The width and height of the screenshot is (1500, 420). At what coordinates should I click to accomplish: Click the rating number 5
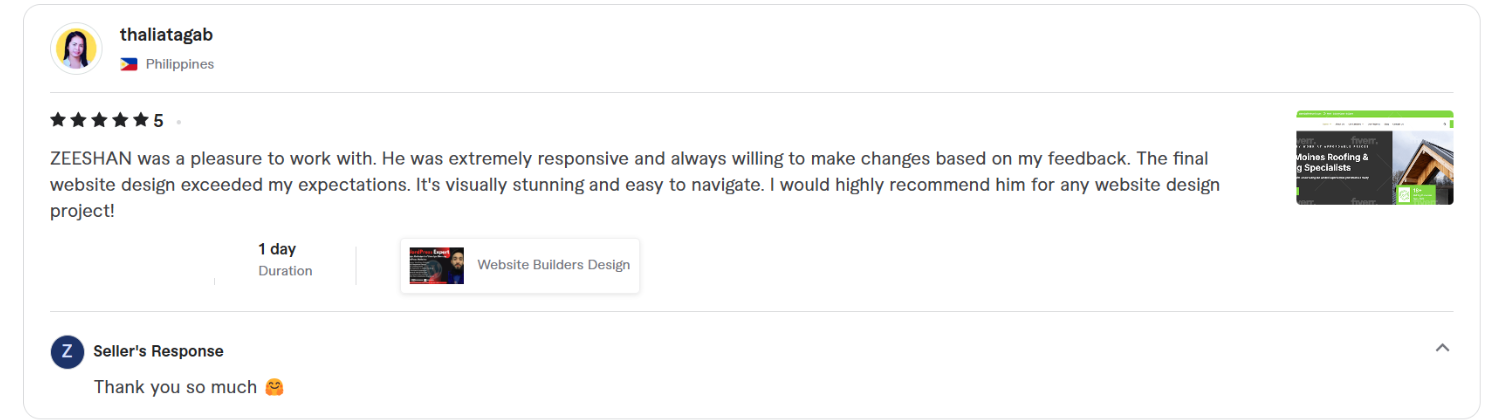point(158,121)
